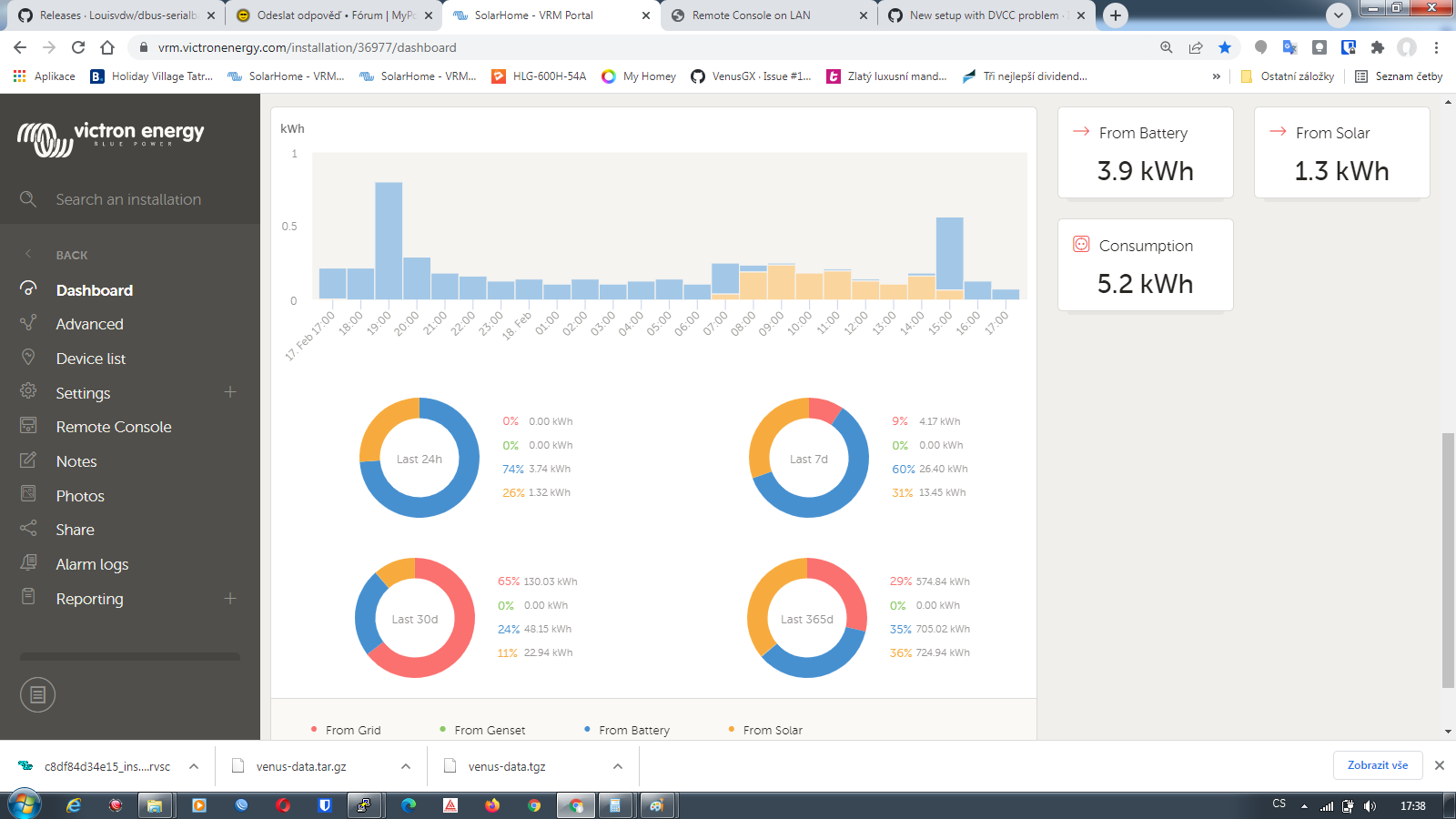
Task: Open venus-data.tar.gz download options arrow
Action: [x=406, y=766]
